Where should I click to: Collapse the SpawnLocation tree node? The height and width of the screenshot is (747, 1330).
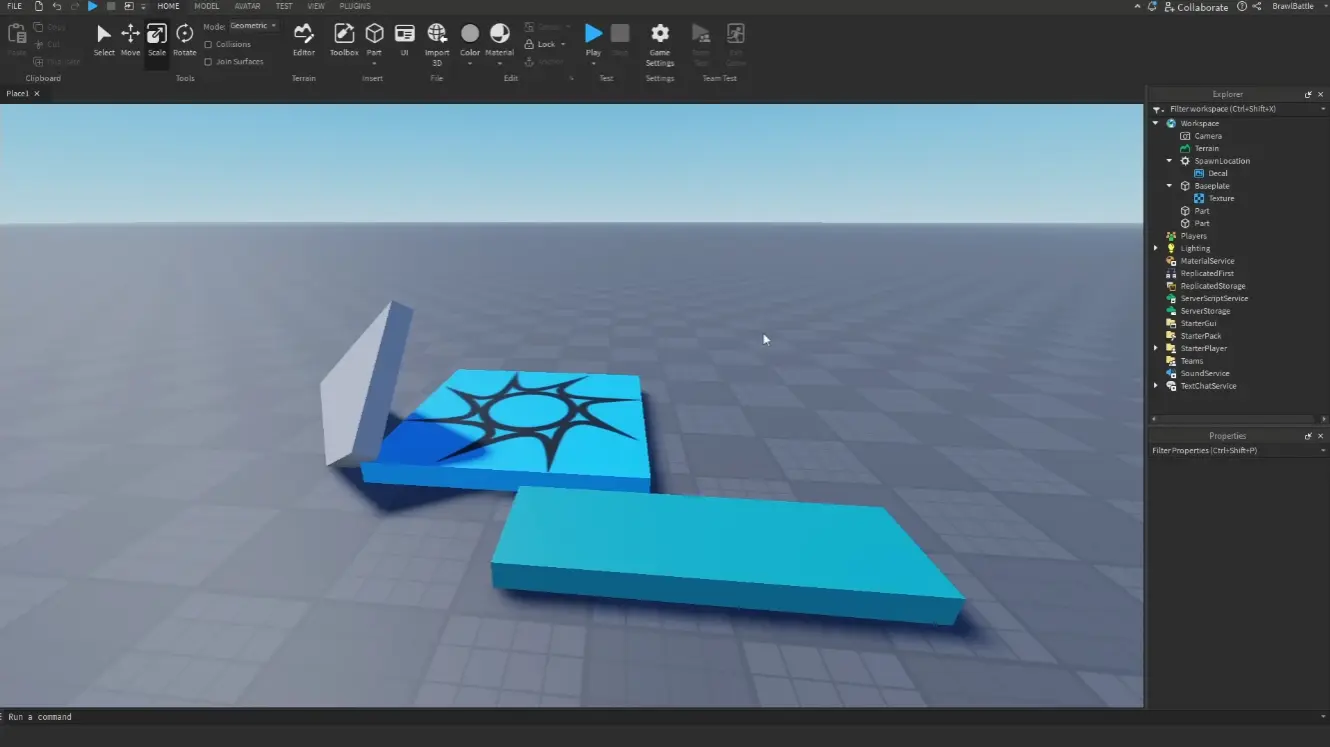1170,160
